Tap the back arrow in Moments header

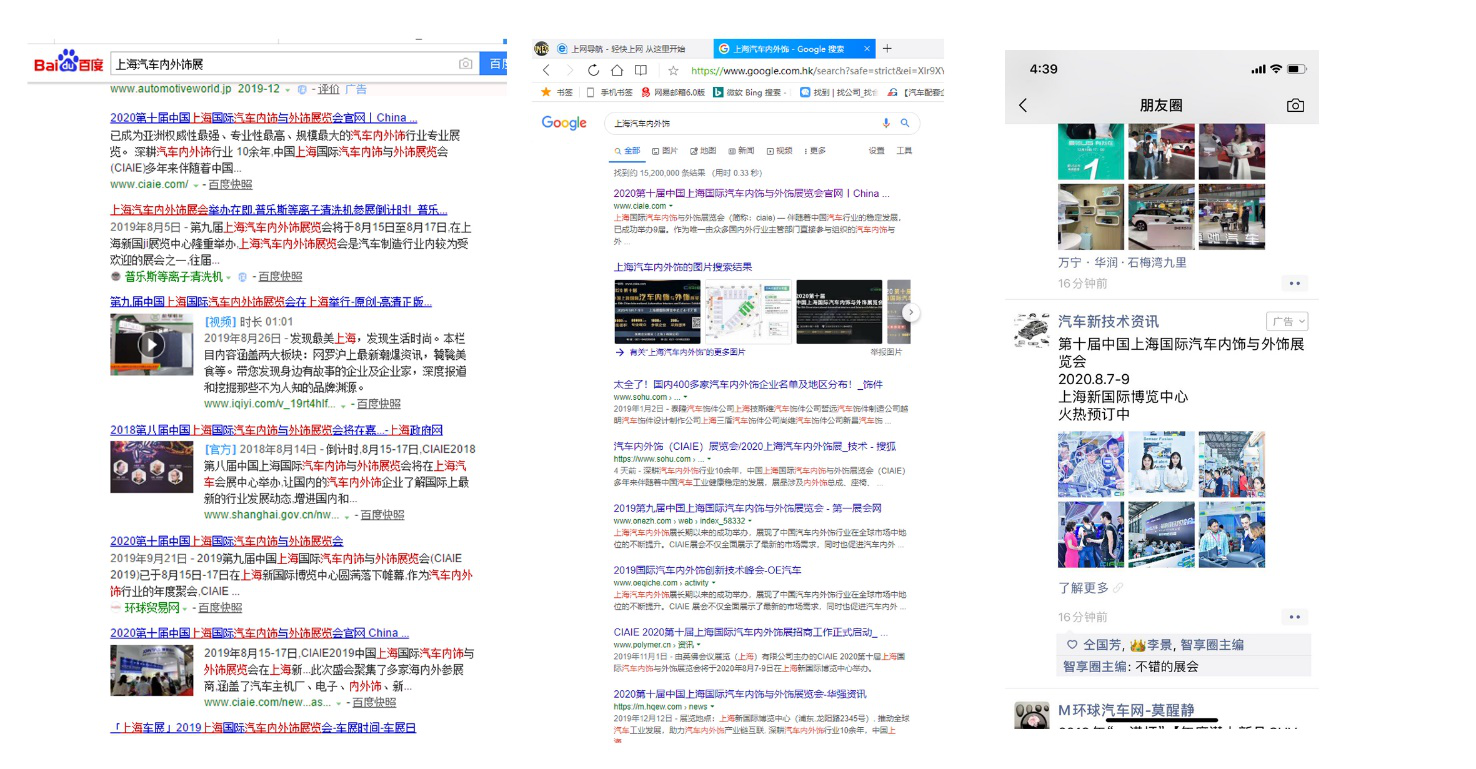pos(1023,105)
